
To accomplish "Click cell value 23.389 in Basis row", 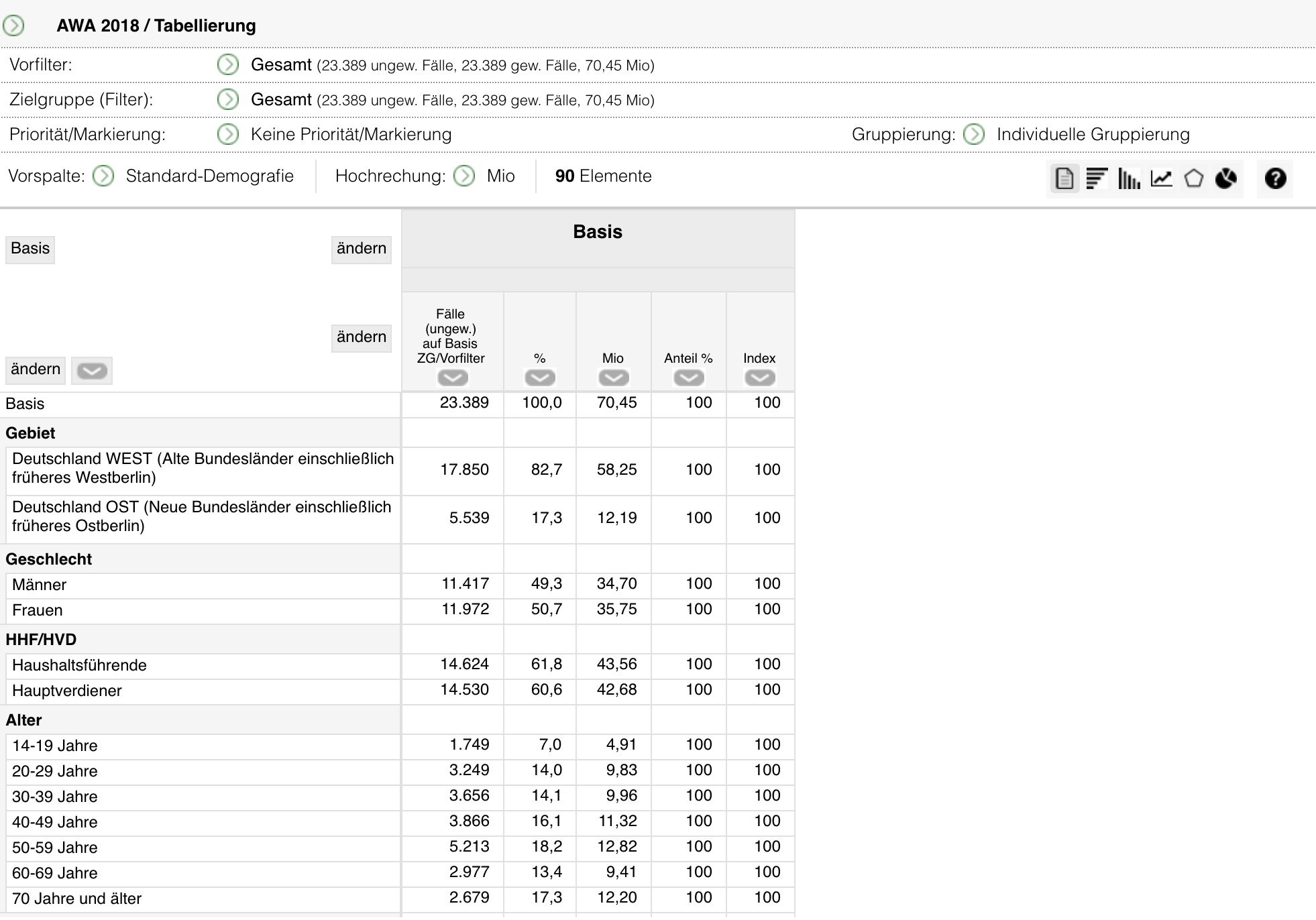I will pos(464,402).
